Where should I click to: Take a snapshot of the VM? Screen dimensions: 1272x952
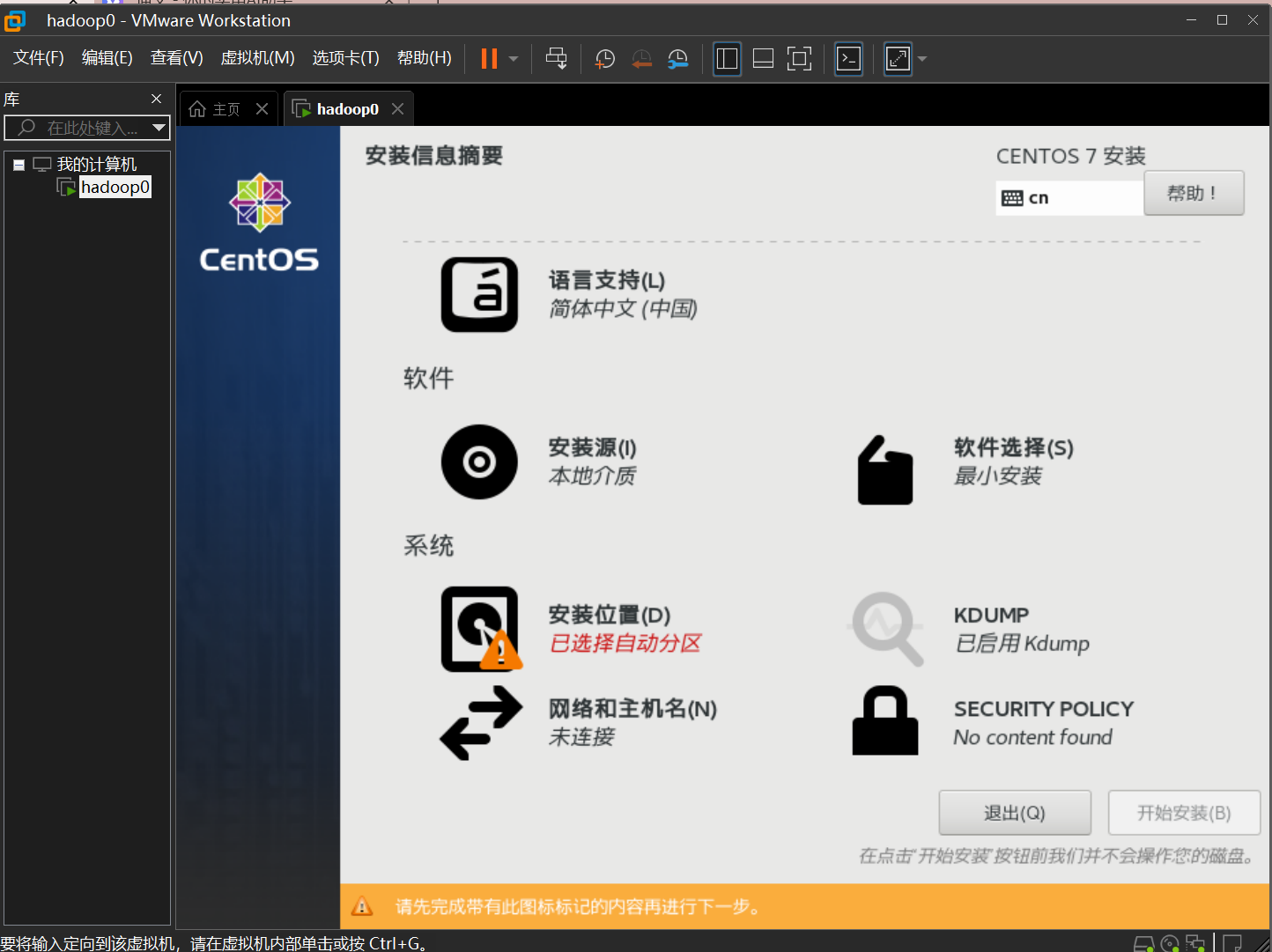604,59
